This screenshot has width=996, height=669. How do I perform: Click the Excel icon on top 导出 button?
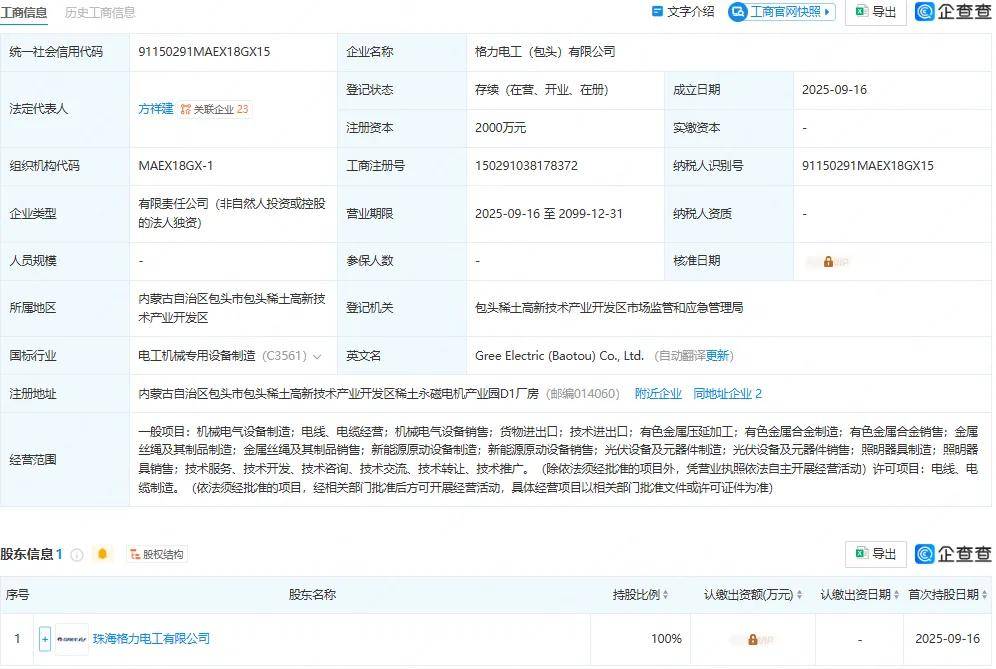tap(861, 11)
